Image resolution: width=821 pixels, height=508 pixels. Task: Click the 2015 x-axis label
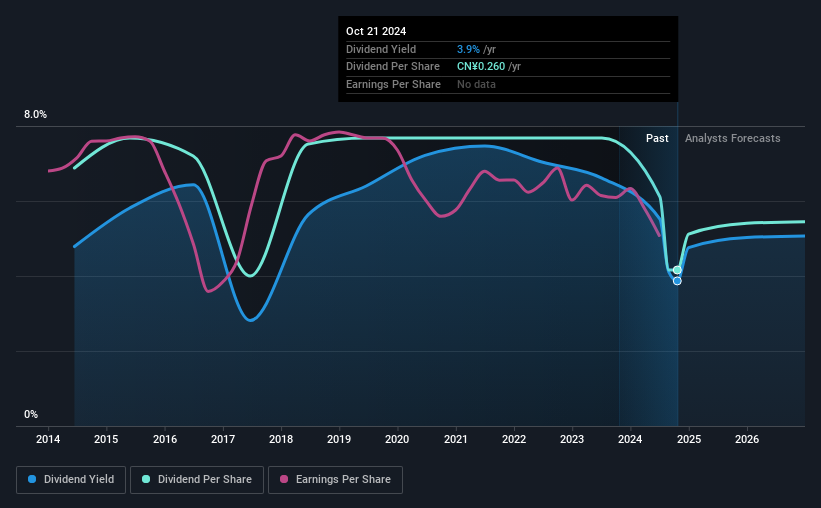106,439
